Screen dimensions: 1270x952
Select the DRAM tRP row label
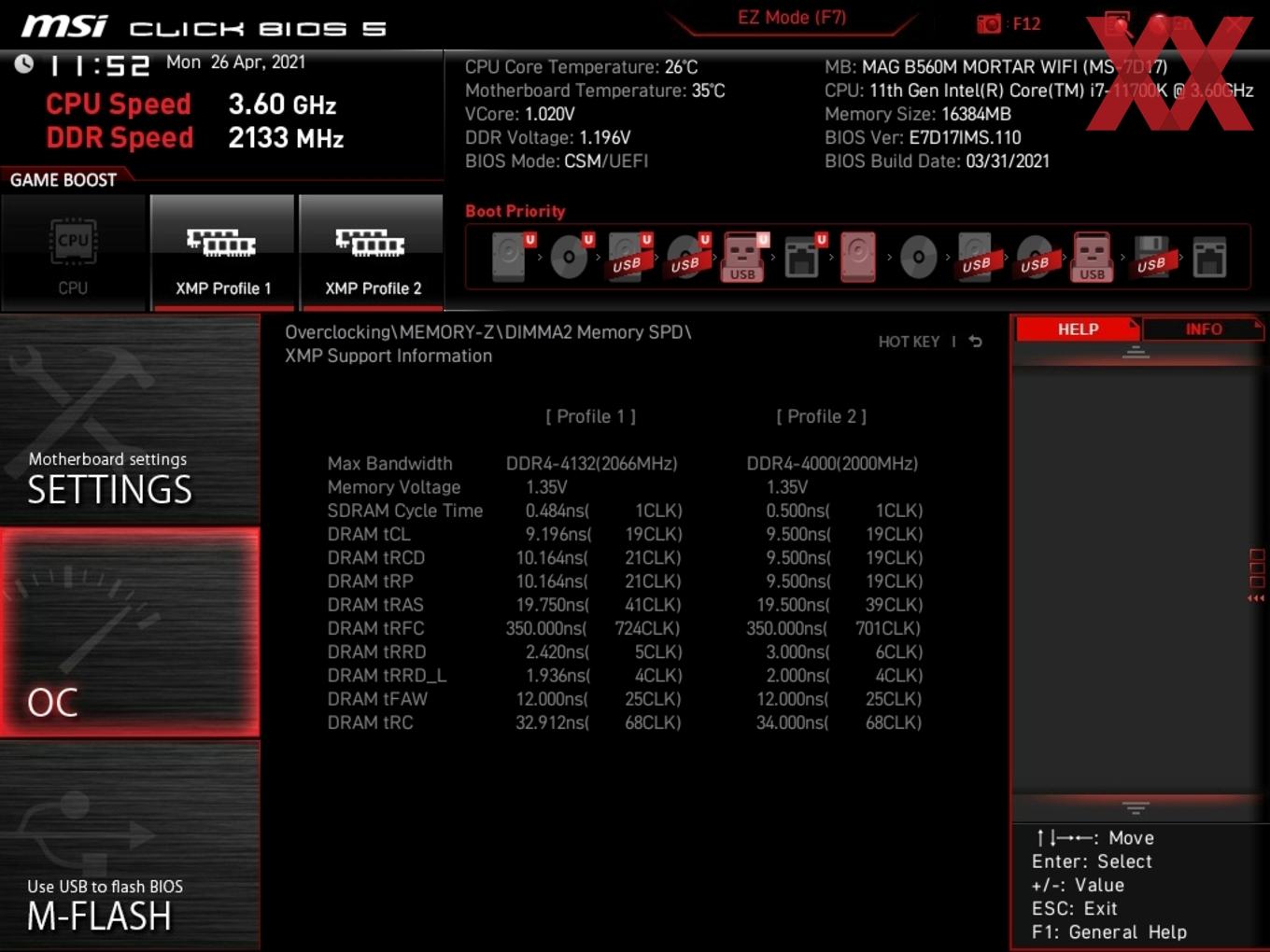[x=370, y=581]
